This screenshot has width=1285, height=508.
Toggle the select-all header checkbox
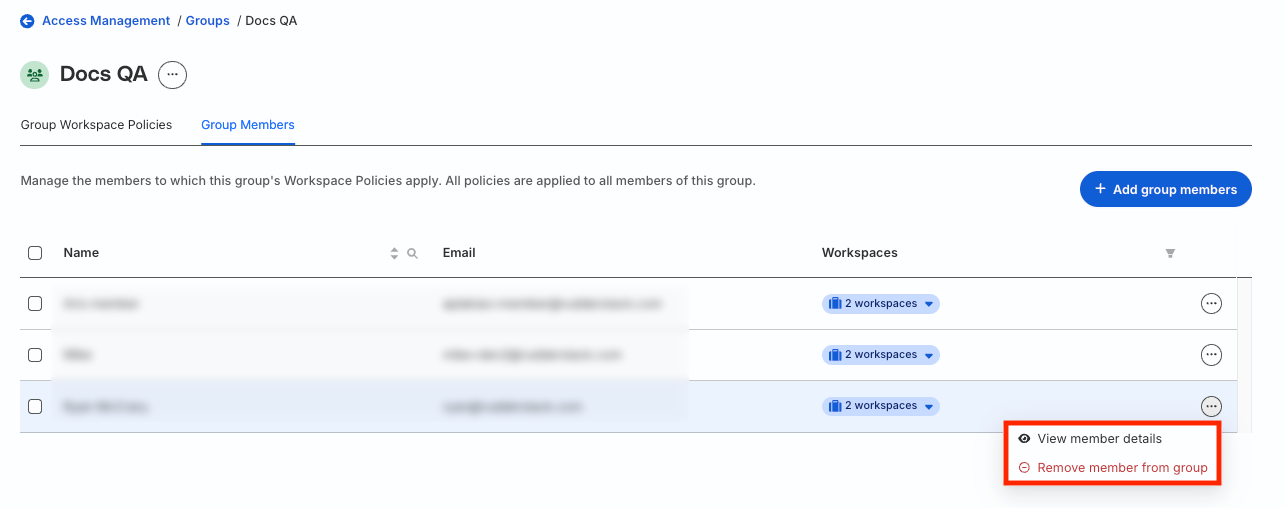[35, 253]
